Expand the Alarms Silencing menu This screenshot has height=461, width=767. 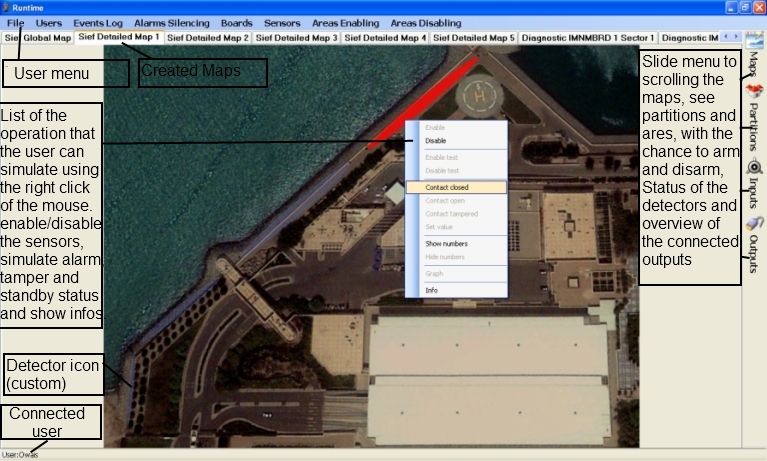click(172, 22)
